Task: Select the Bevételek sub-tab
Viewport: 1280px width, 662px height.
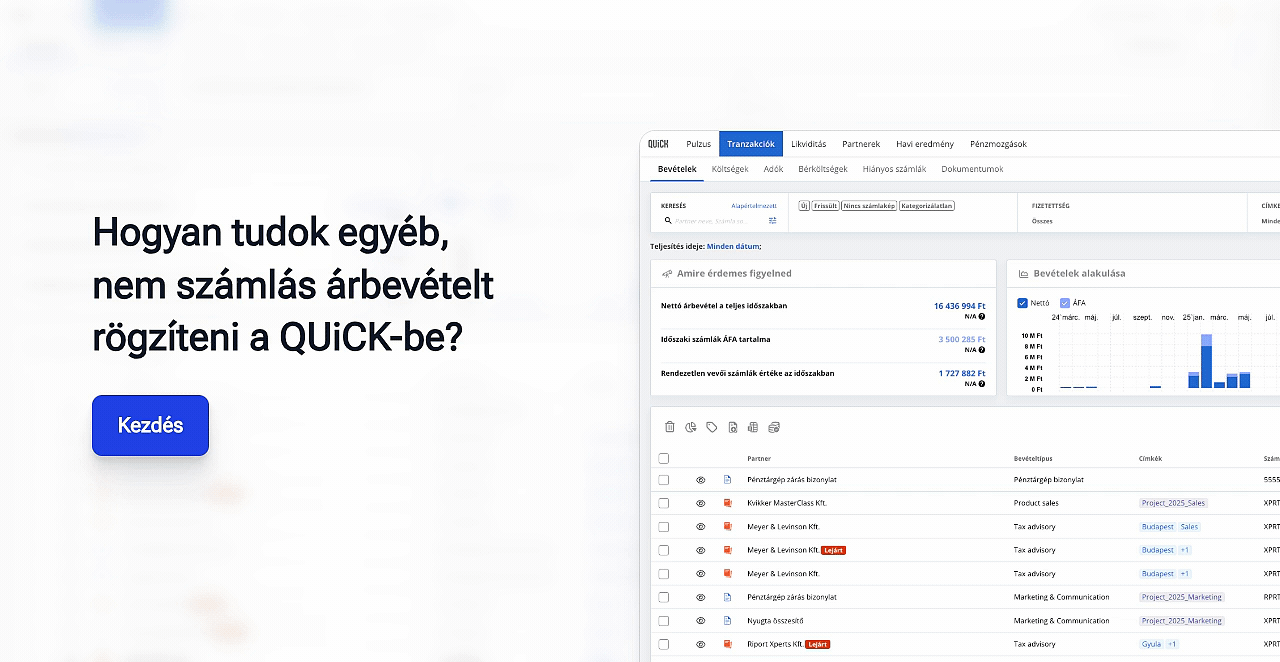Action: point(677,169)
